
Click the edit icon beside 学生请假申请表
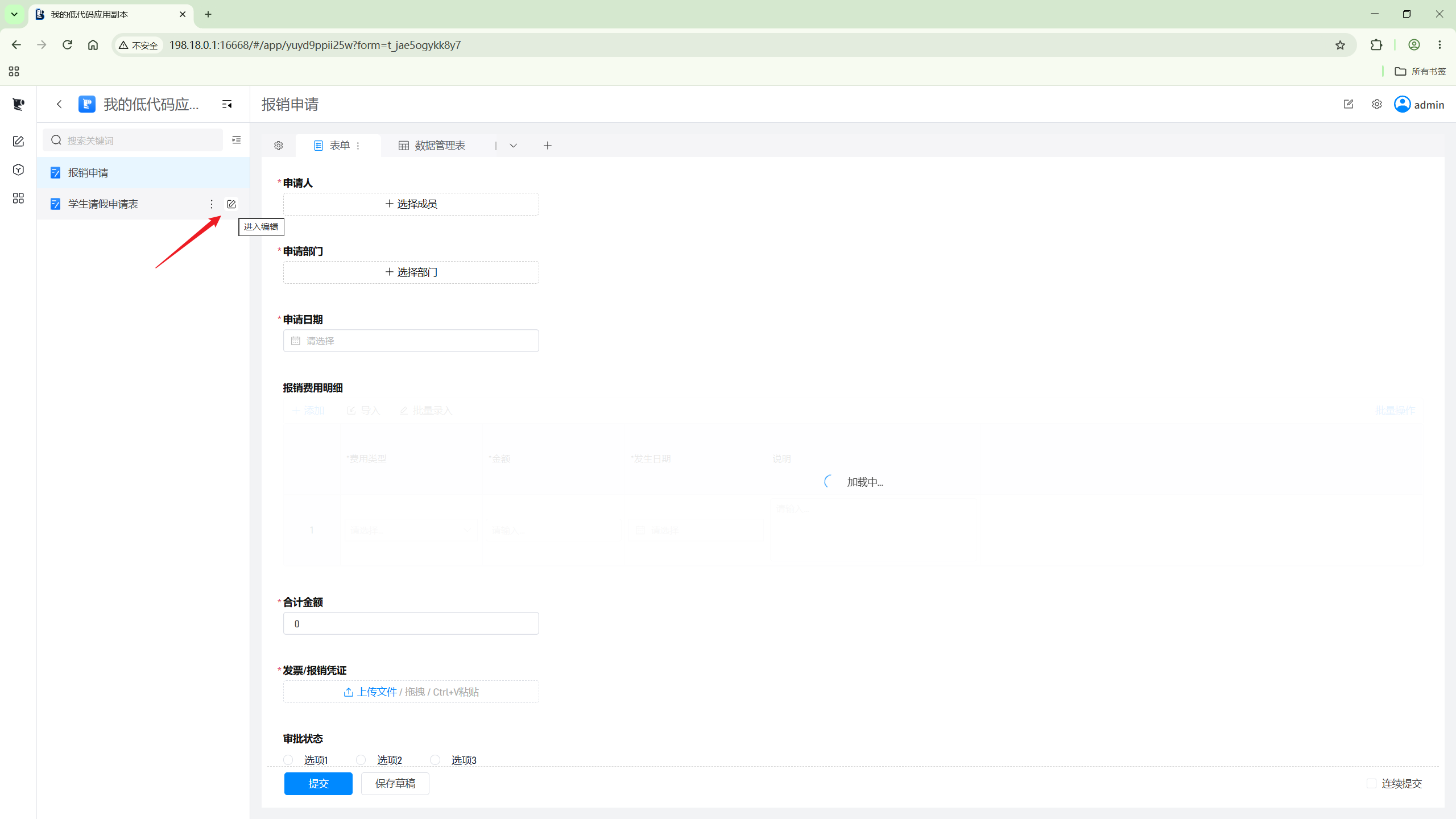tap(231, 204)
